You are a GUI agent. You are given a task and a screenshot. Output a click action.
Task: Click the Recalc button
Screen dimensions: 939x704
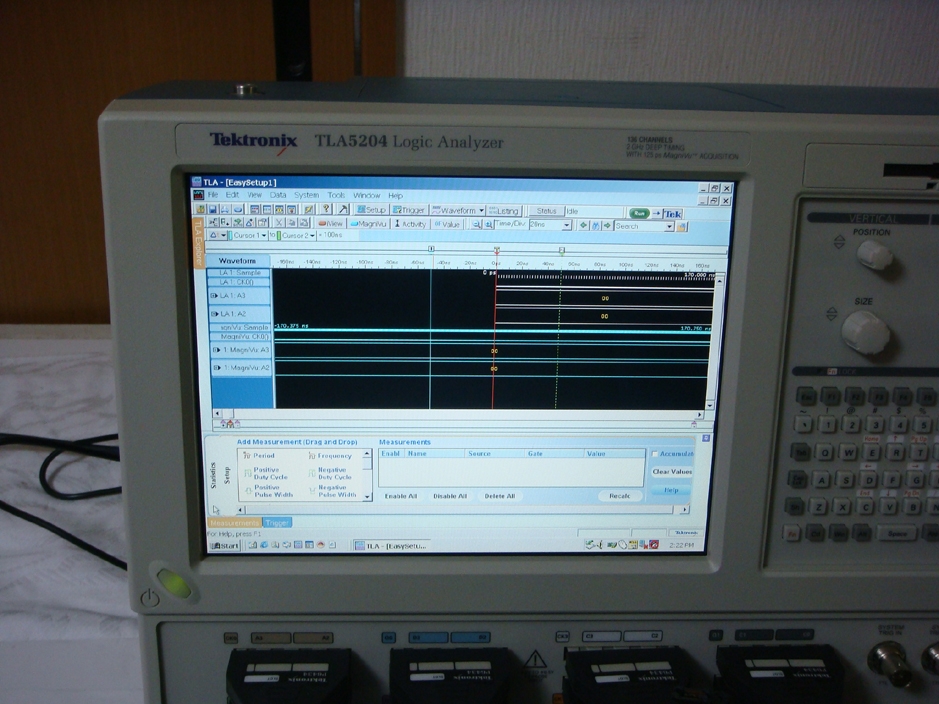(x=620, y=496)
